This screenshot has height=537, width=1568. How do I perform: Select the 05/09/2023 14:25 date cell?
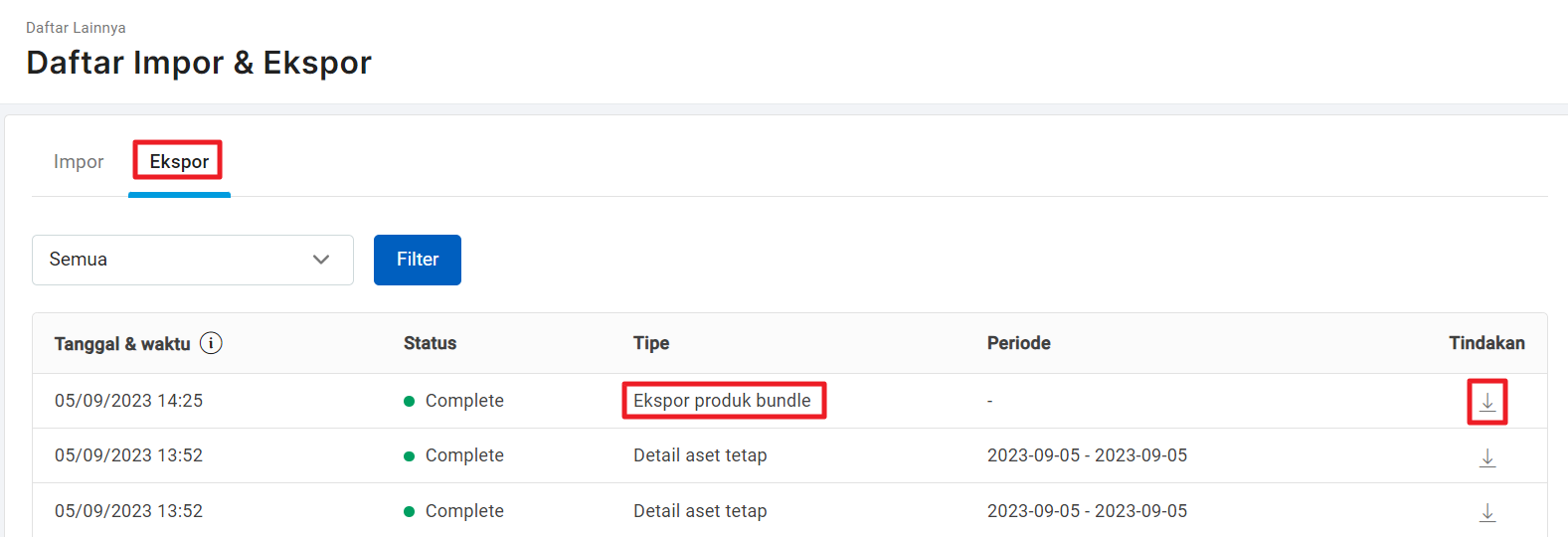tap(128, 401)
